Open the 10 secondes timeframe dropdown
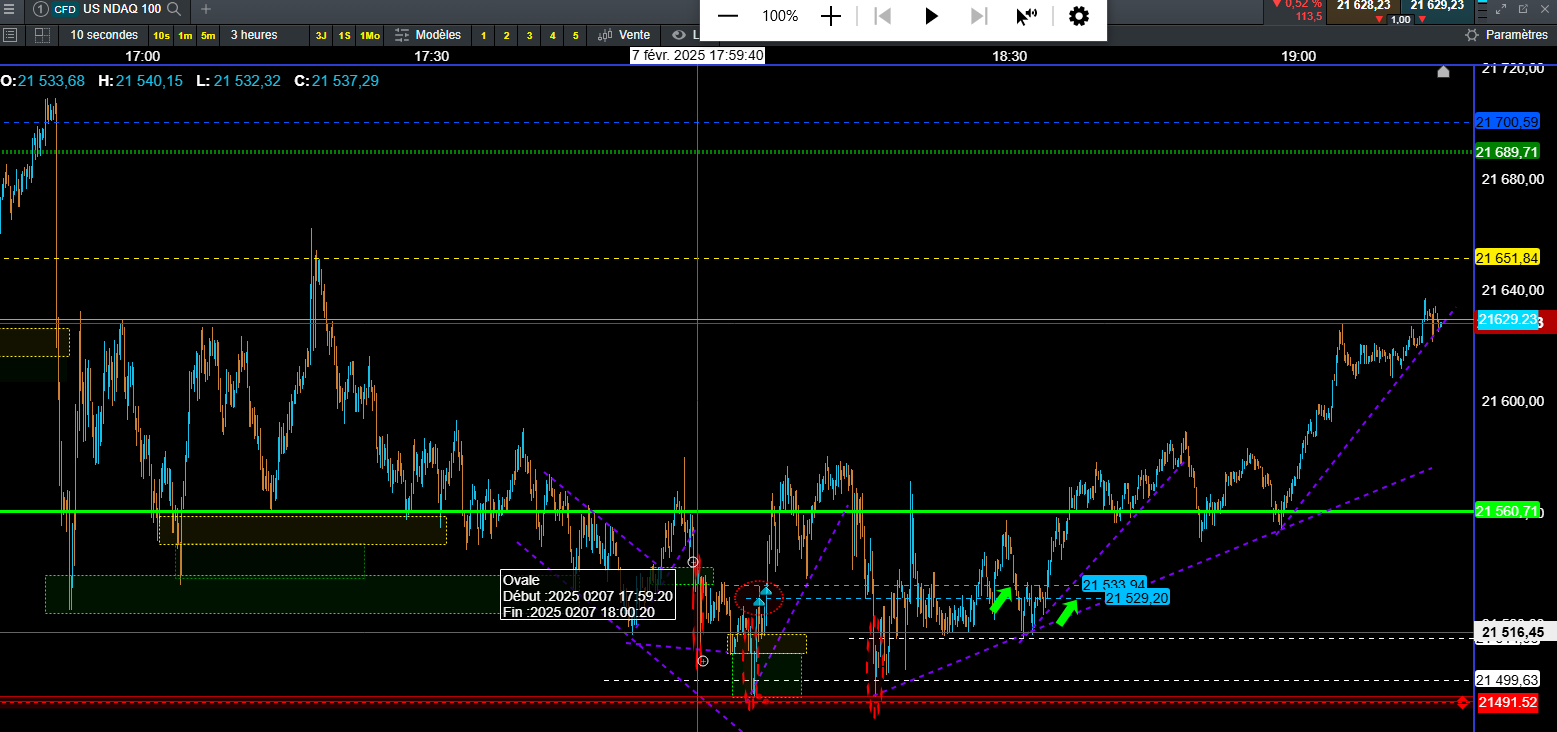 point(104,35)
